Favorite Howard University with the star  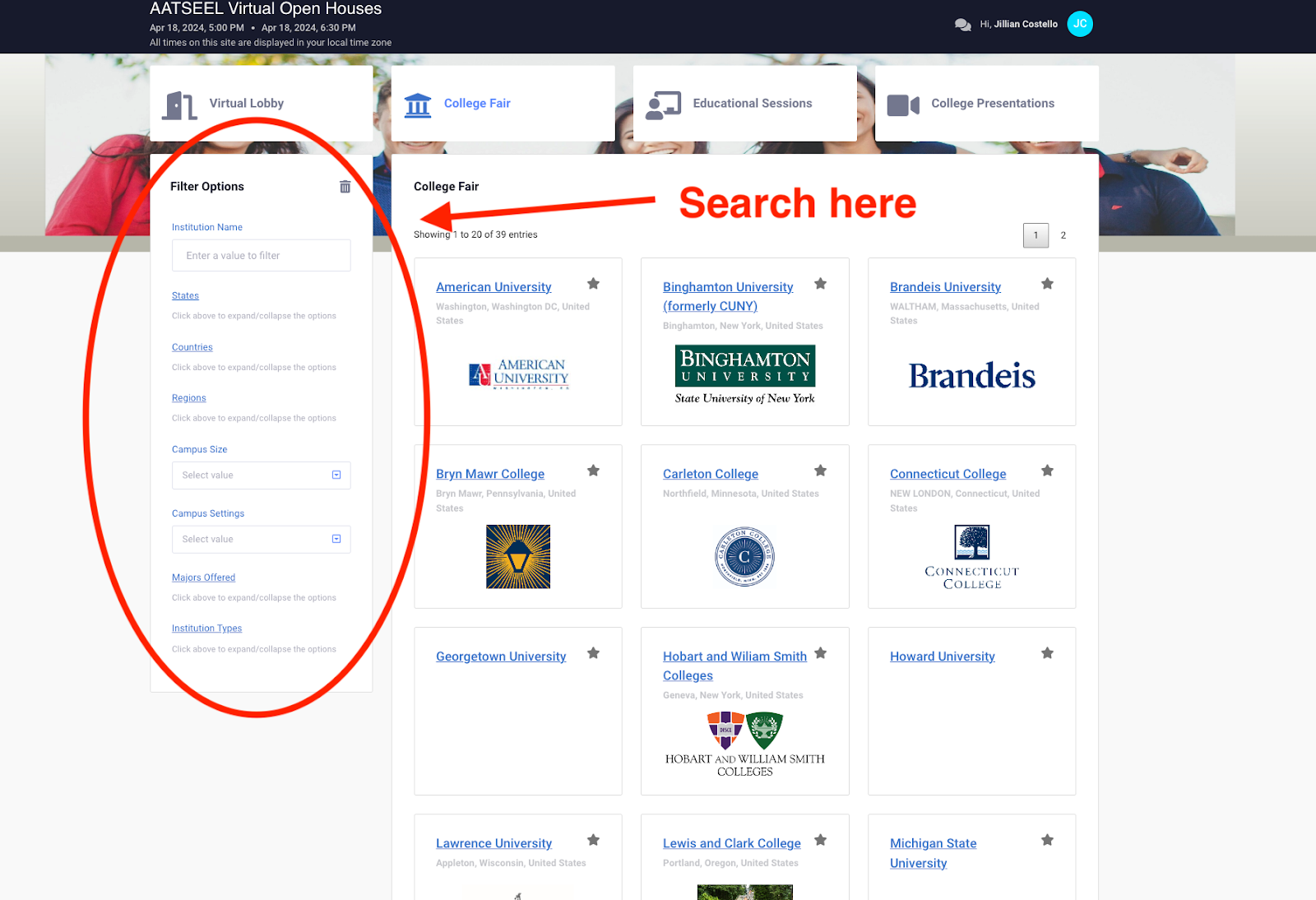pyautogui.click(x=1047, y=653)
